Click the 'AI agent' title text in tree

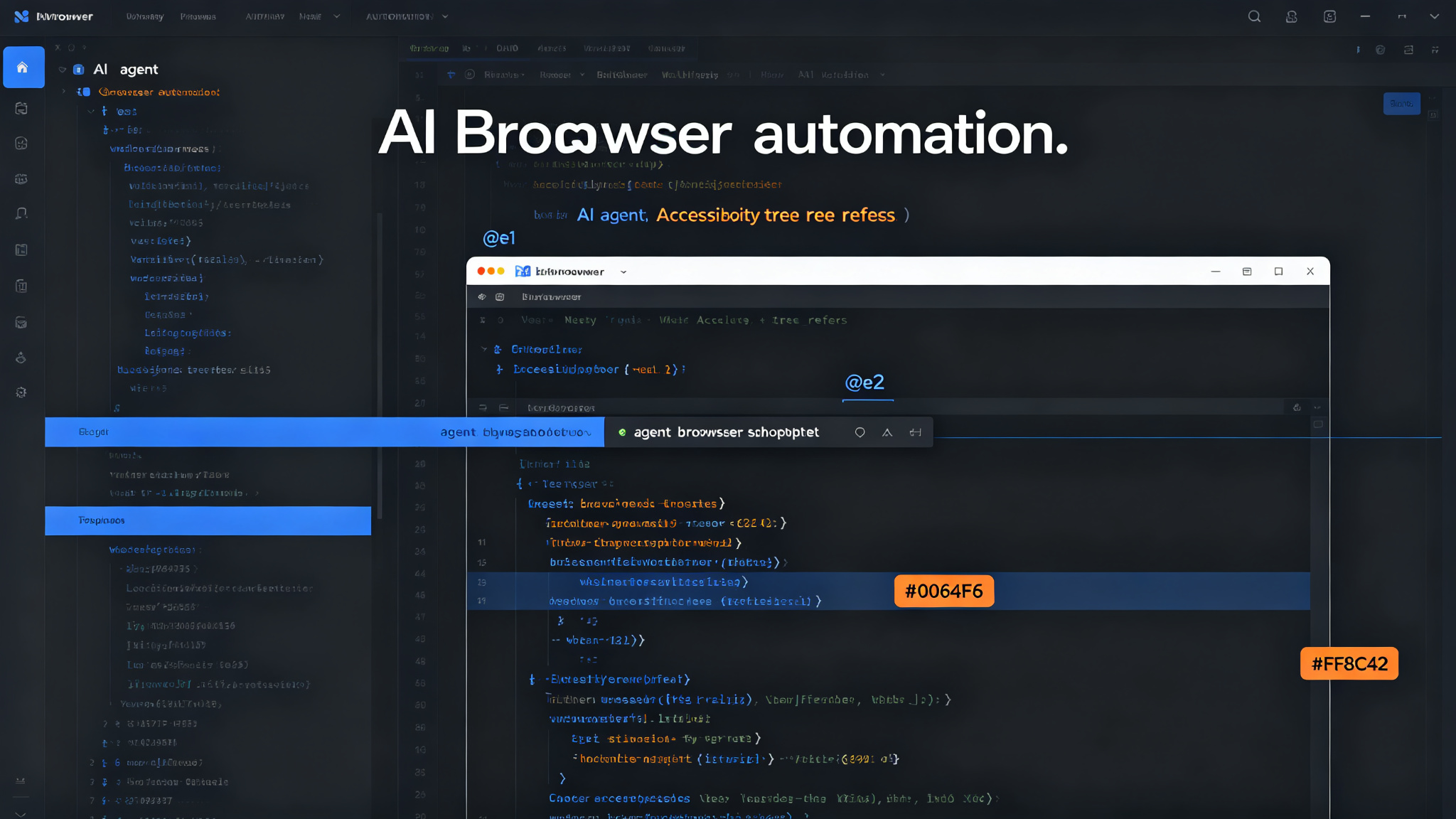coord(126,70)
